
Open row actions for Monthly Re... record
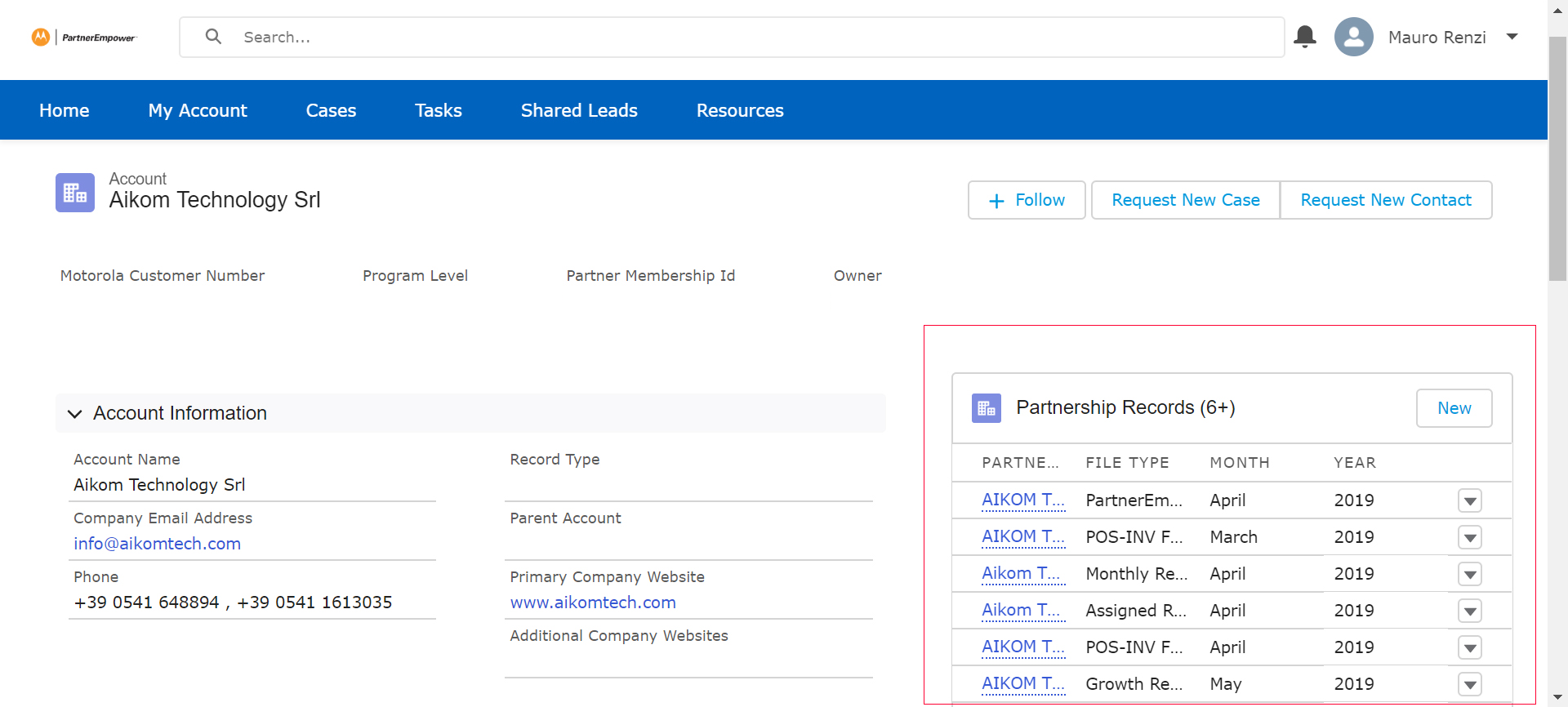pyautogui.click(x=1470, y=574)
